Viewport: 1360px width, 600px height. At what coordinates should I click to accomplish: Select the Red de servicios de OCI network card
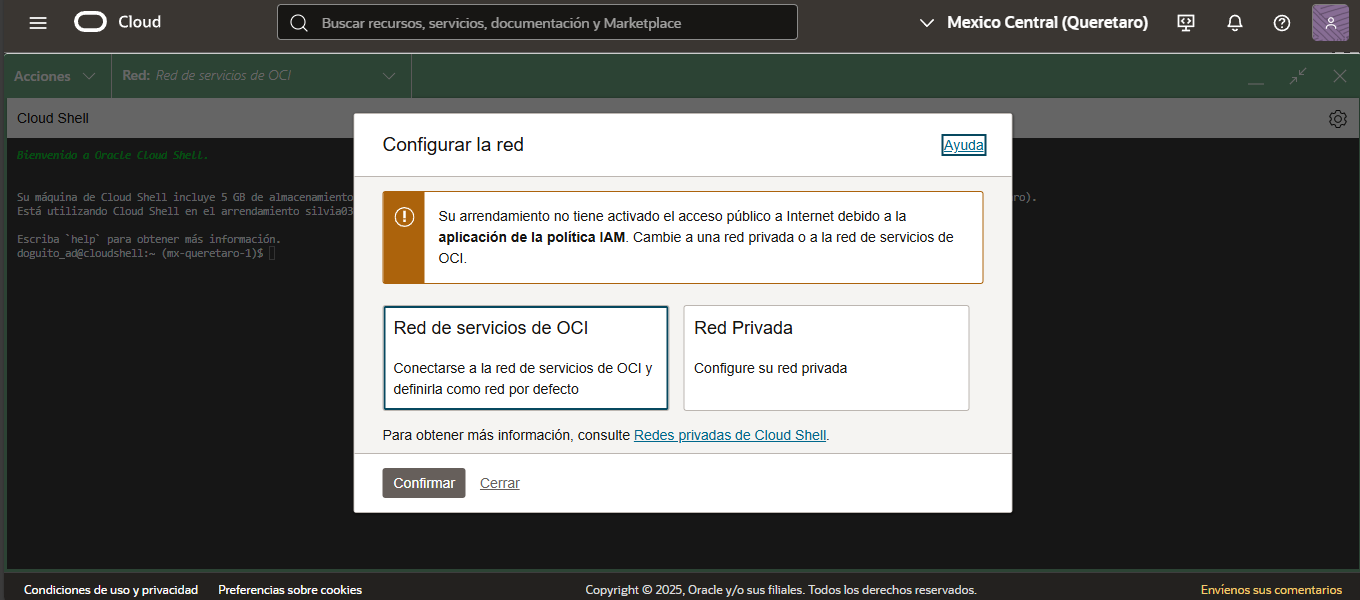[x=525, y=358]
